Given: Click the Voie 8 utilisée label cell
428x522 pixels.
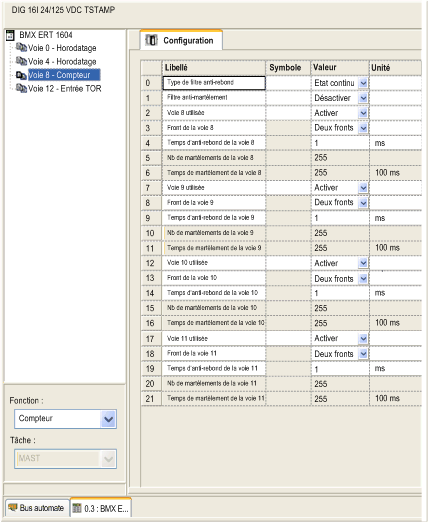Looking at the screenshot, I should tap(214, 113).
